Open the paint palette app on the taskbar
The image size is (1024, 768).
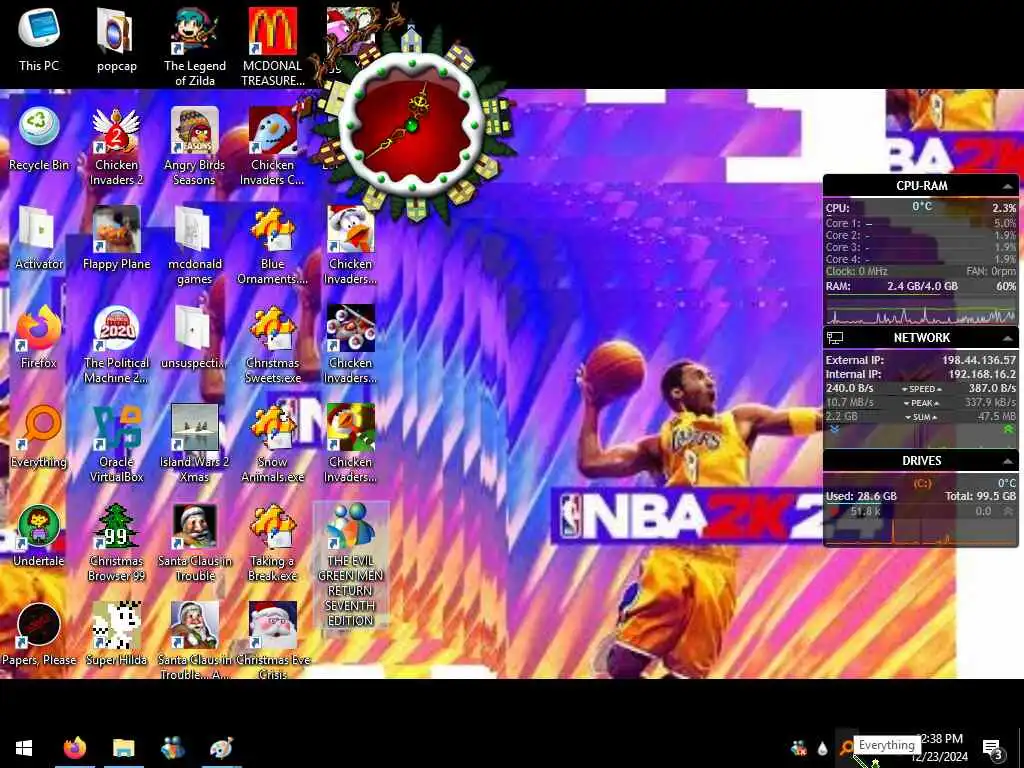pyautogui.click(x=221, y=748)
